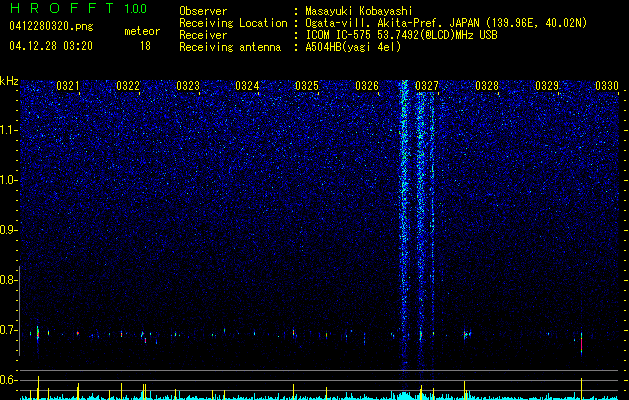Image resolution: width=629 pixels, height=400 pixels.
Task: Click the 0321 time marker
Action: click(x=68, y=86)
